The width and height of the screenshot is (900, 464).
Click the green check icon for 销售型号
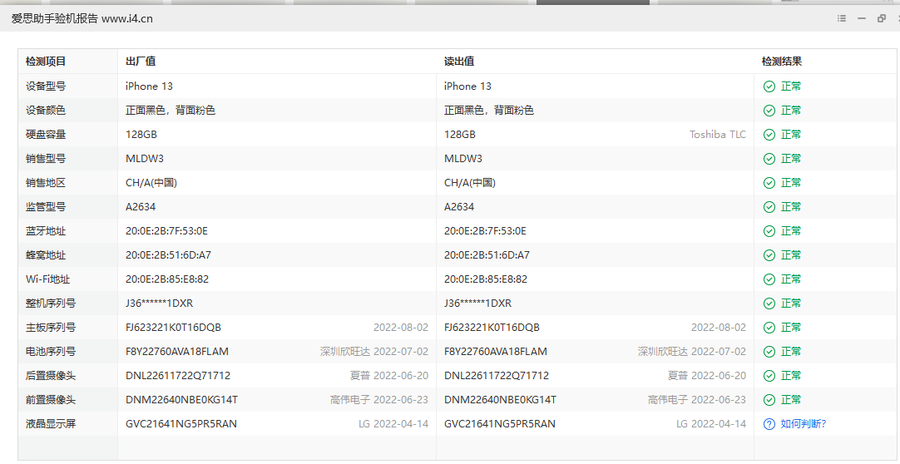(769, 158)
